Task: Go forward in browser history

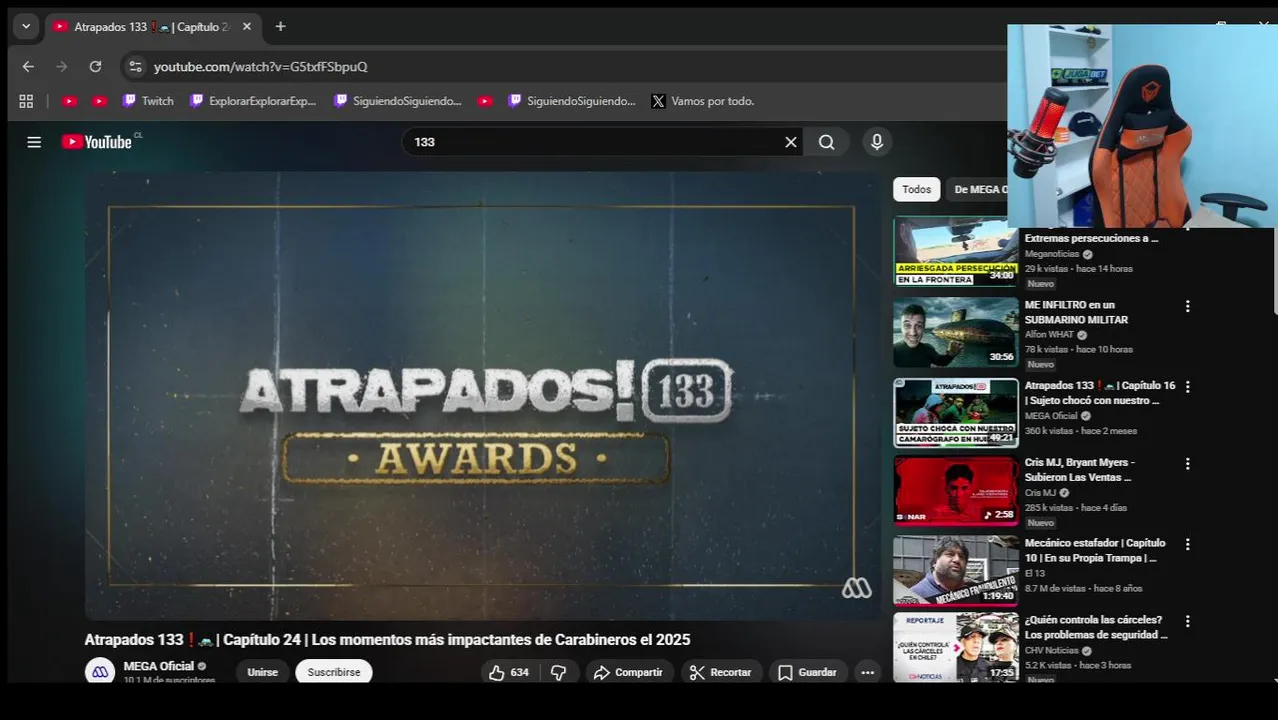Action: click(x=62, y=67)
